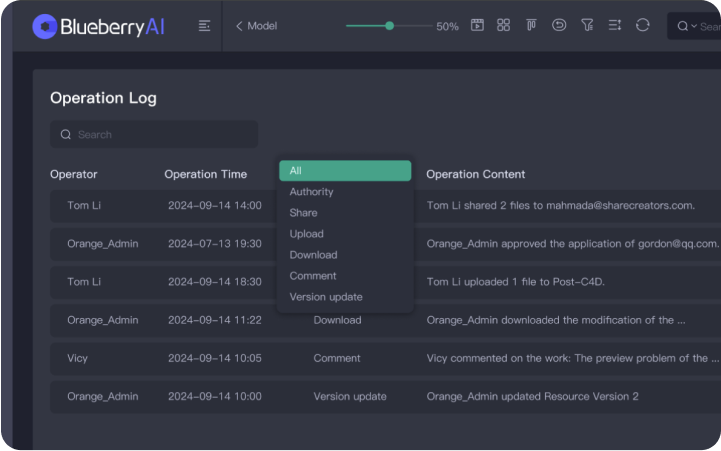Screen dimensions: 721x451
Task: Choose "Authority" filter option
Action: point(312,192)
